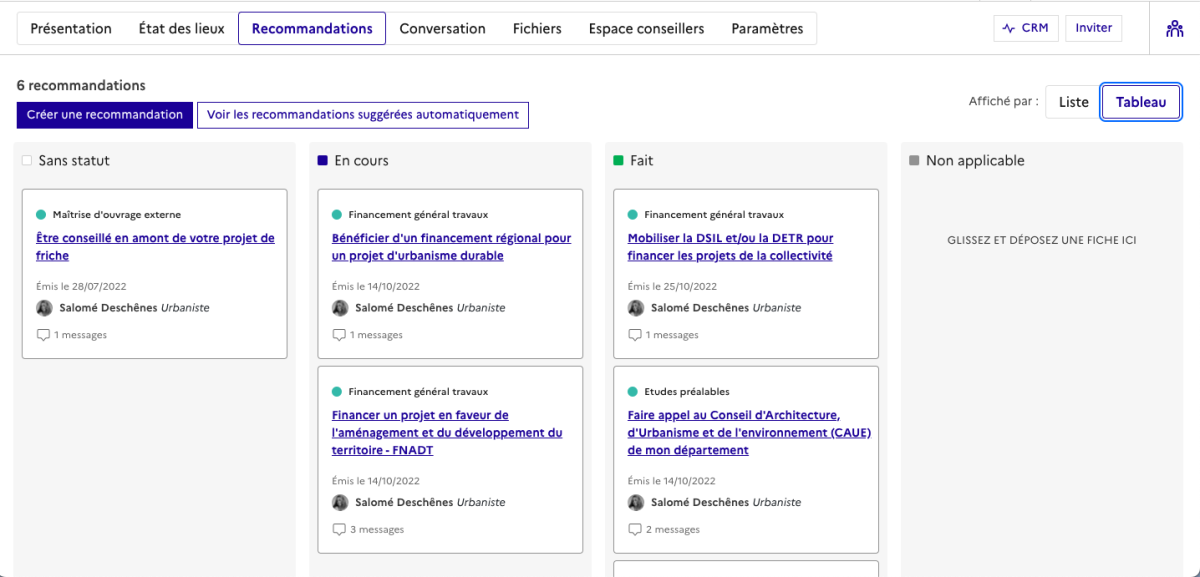Switch to the Conversation tab
1200x577 pixels.
coord(442,29)
